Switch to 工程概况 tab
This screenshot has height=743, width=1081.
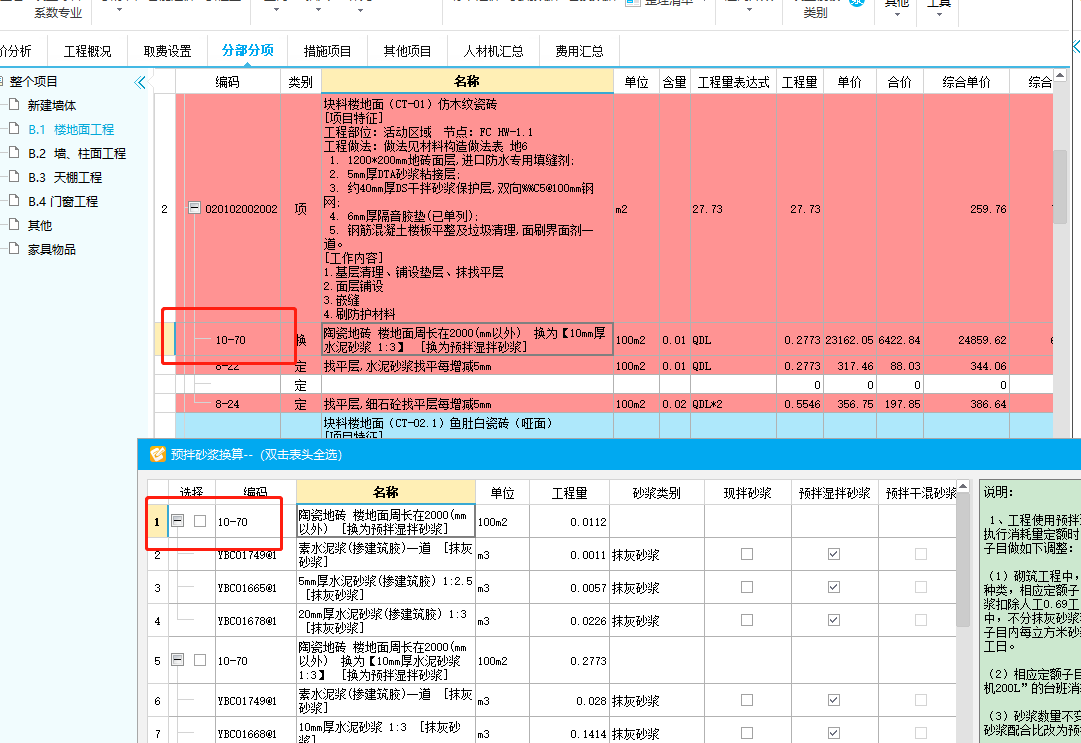[88, 51]
